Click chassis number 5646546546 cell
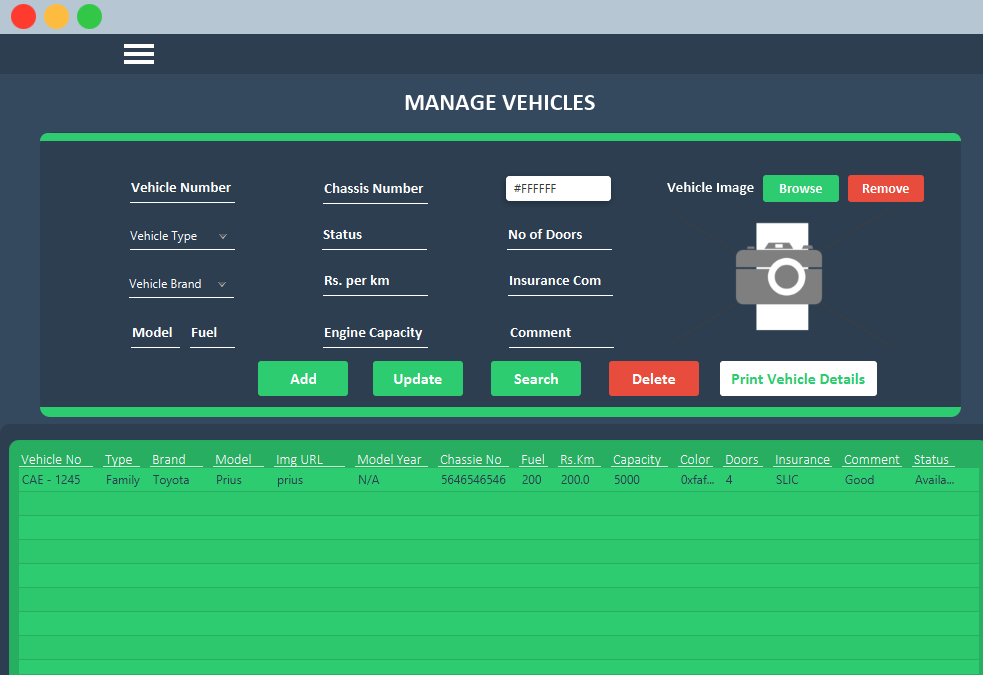This screenshot has width=983, height=675. point(473,479)
